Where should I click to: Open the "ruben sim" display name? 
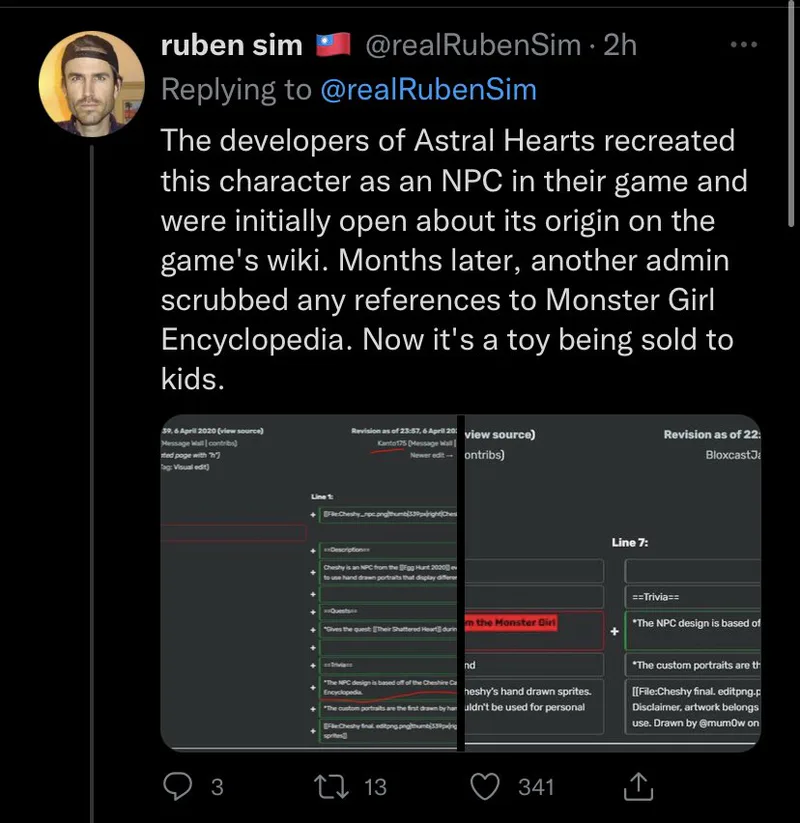(232, 45)
